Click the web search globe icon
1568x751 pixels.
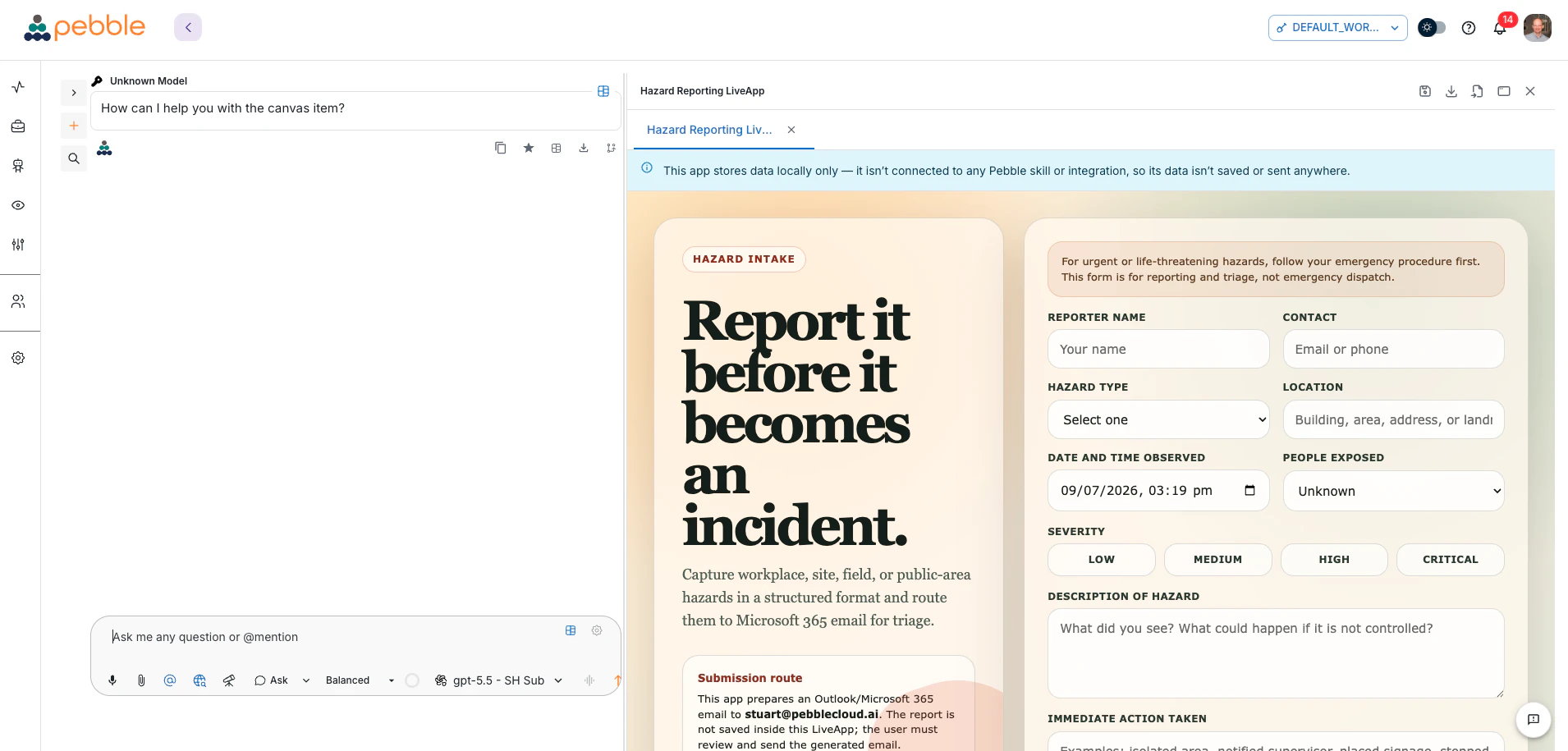point(199,680)
